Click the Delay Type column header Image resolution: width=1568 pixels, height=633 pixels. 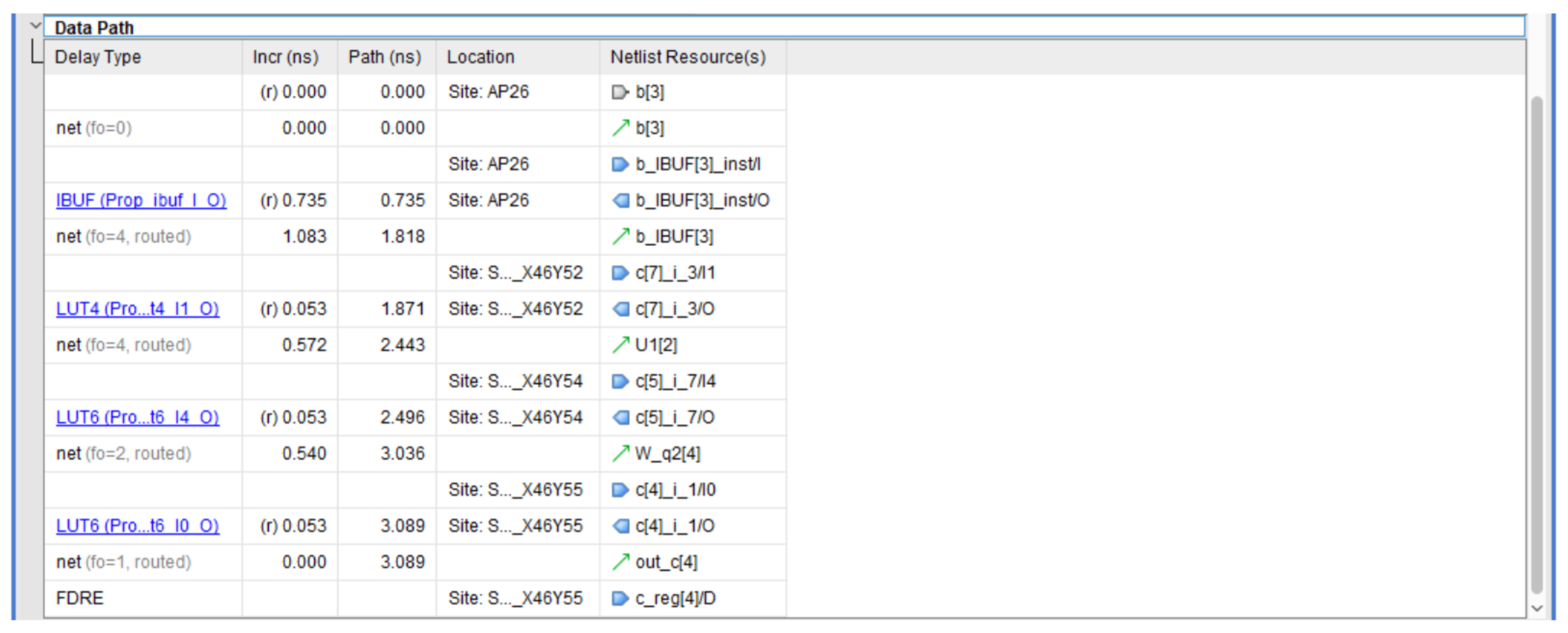coord(98,57)
